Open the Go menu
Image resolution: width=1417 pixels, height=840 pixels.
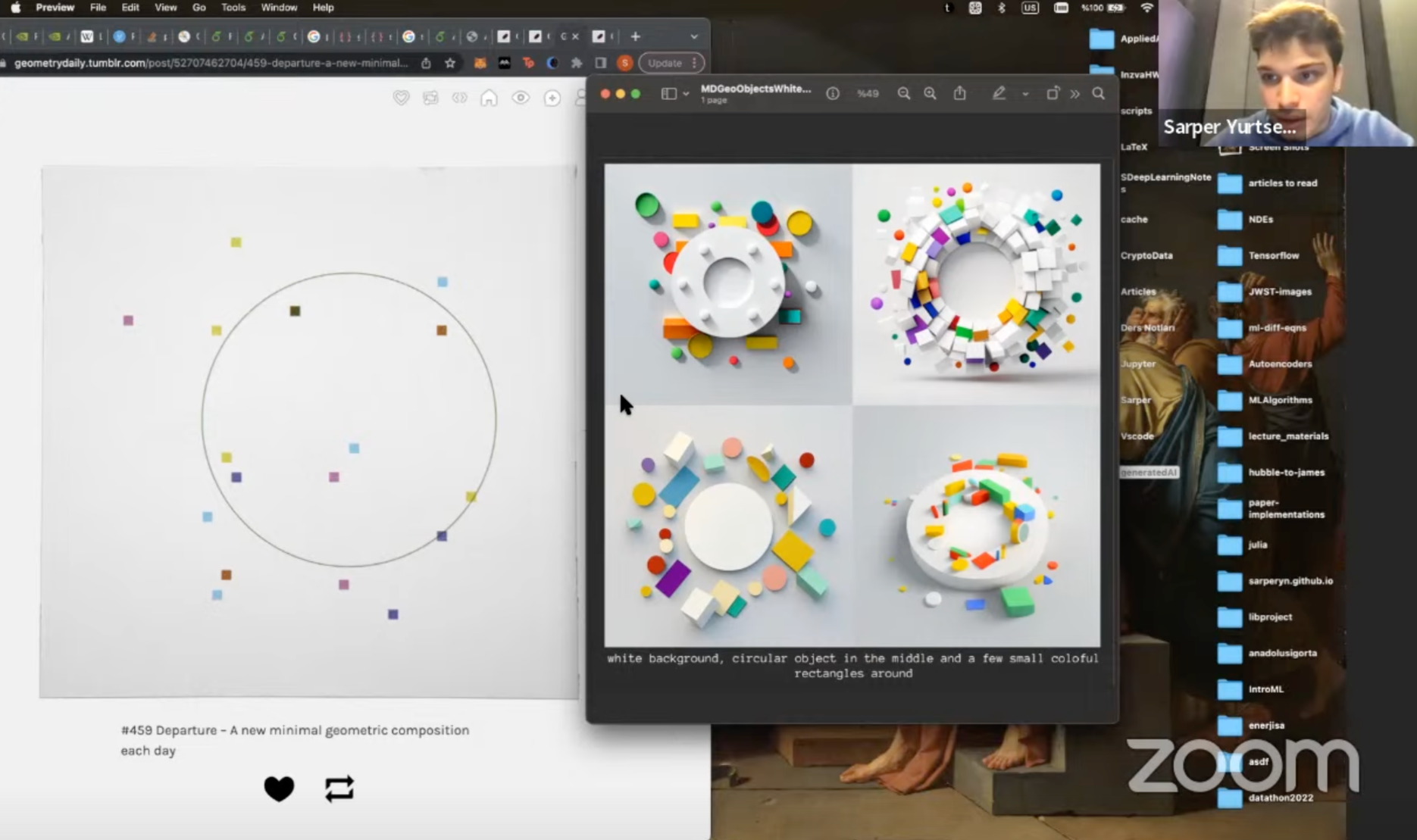tap(199, 8)
